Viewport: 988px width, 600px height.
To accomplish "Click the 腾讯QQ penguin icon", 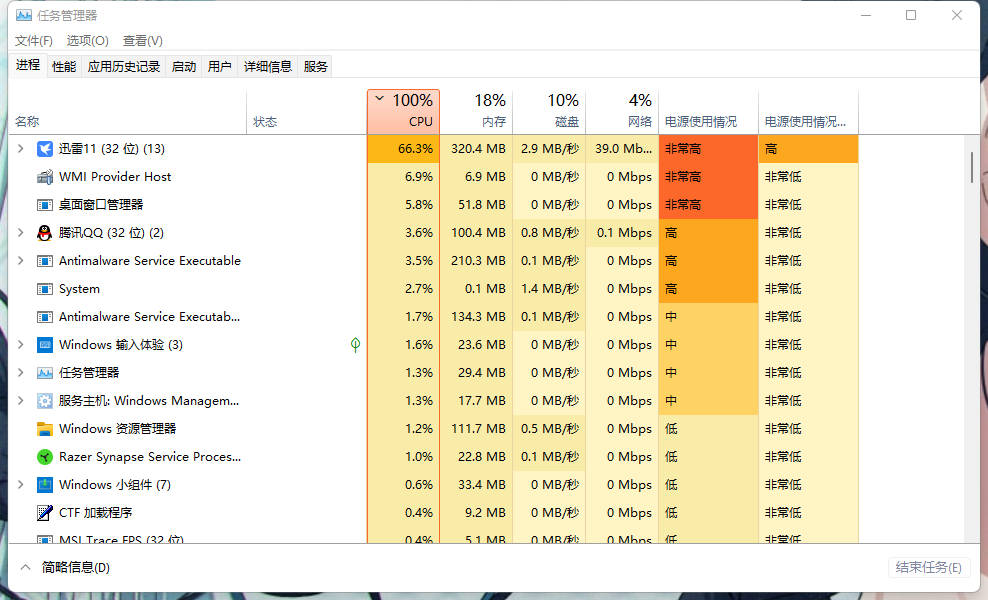I will tap(45, 233).
